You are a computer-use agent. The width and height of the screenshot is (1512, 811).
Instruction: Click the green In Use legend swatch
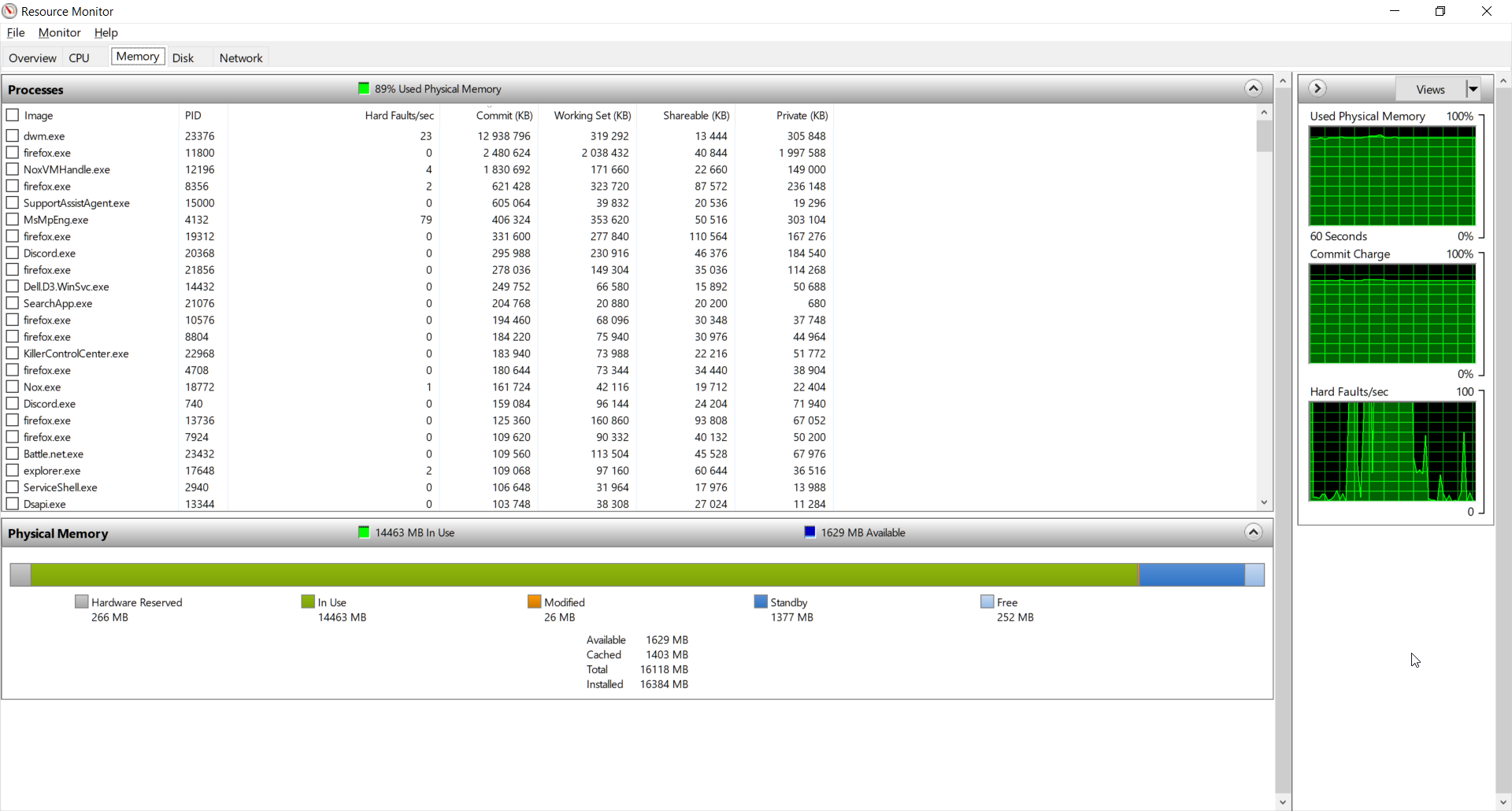308,602
